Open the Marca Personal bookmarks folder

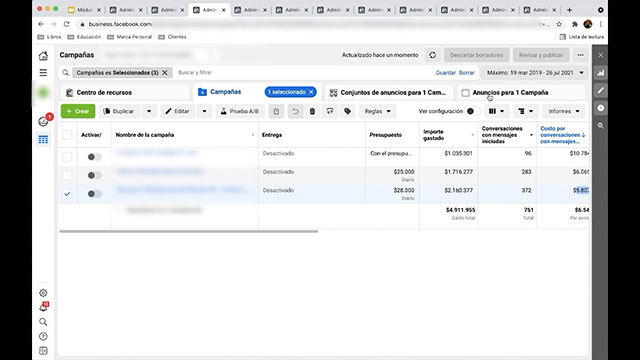tap(129, 37)
